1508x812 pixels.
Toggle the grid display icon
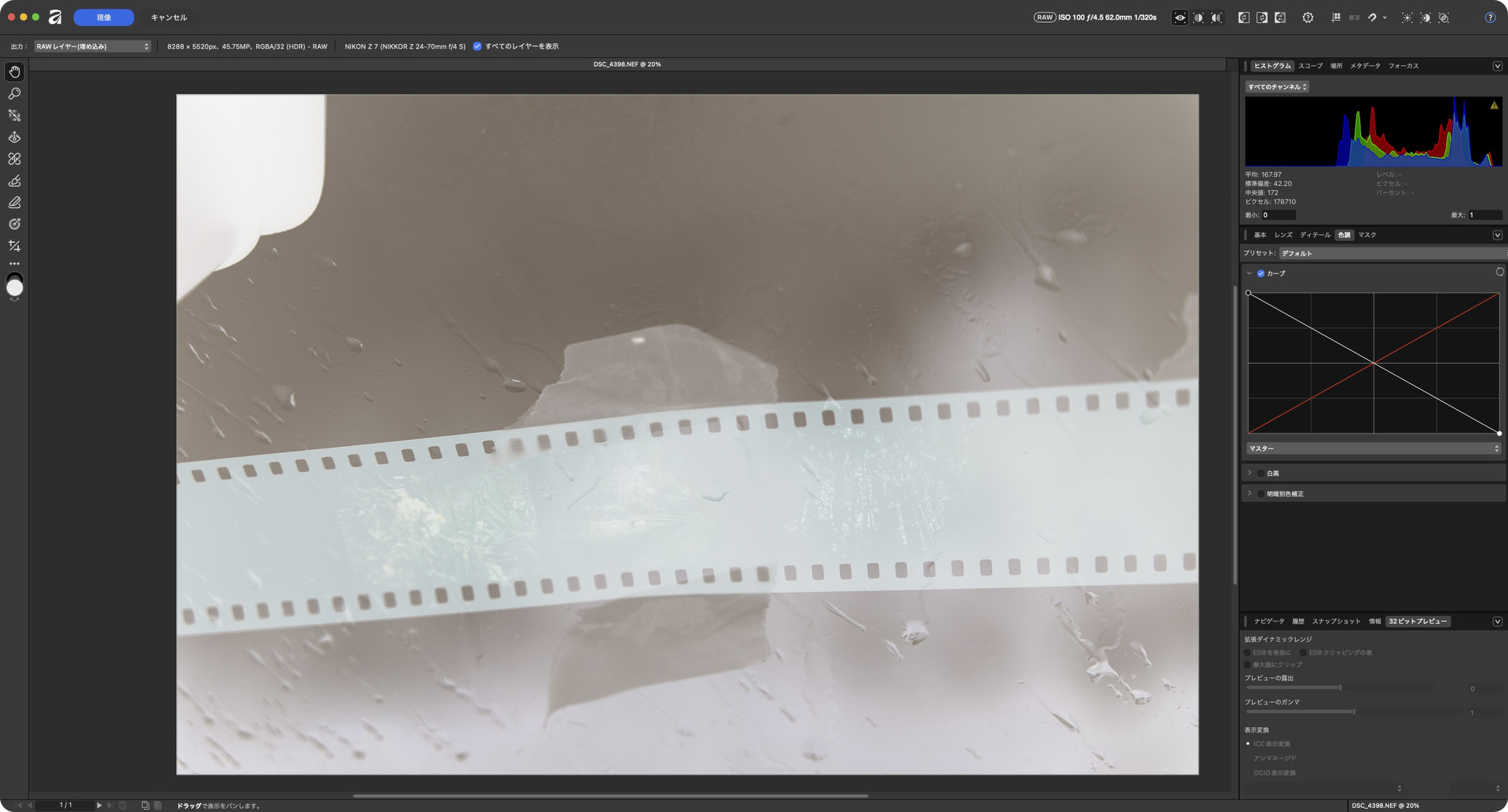click(1336, 17)
